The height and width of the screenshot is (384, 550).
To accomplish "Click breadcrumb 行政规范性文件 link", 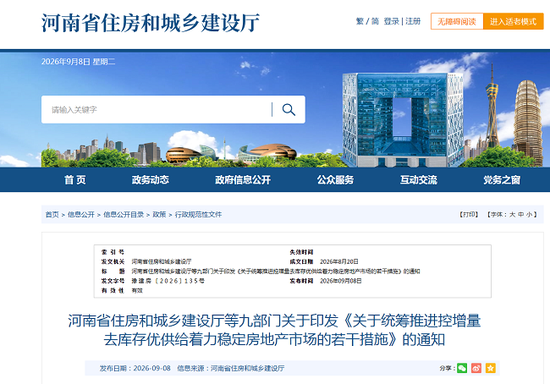I will click(x=198, y=214).
